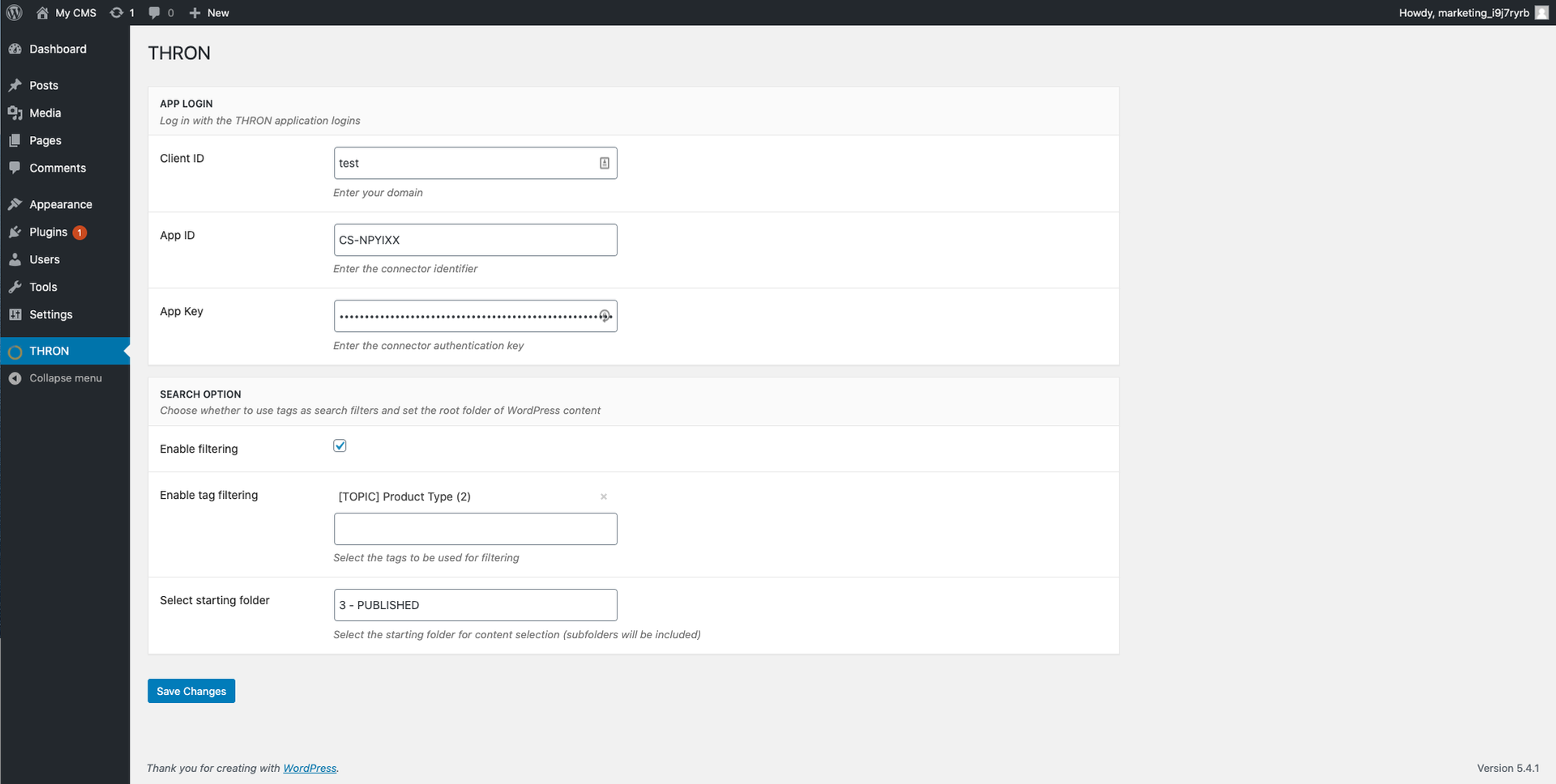
Task: Click the Collapse menu arrow icon
Action: tap(15, 378)
